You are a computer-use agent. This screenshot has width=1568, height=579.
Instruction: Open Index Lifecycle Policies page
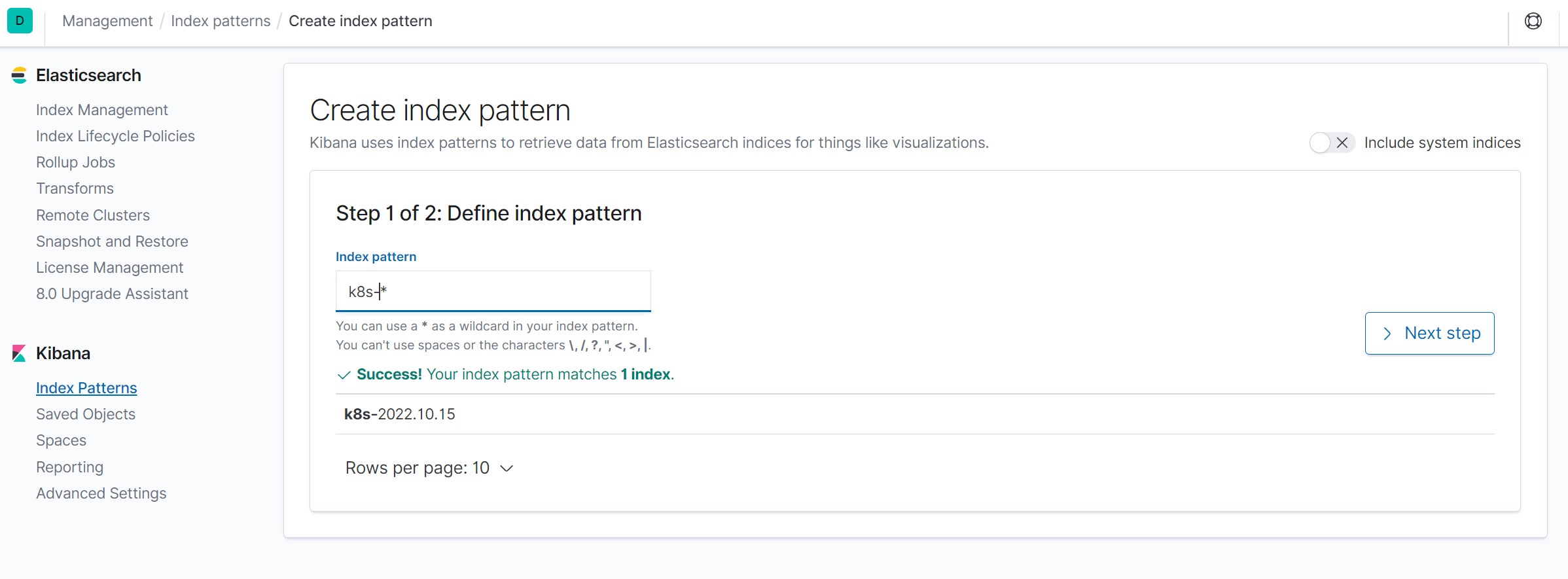115,136
